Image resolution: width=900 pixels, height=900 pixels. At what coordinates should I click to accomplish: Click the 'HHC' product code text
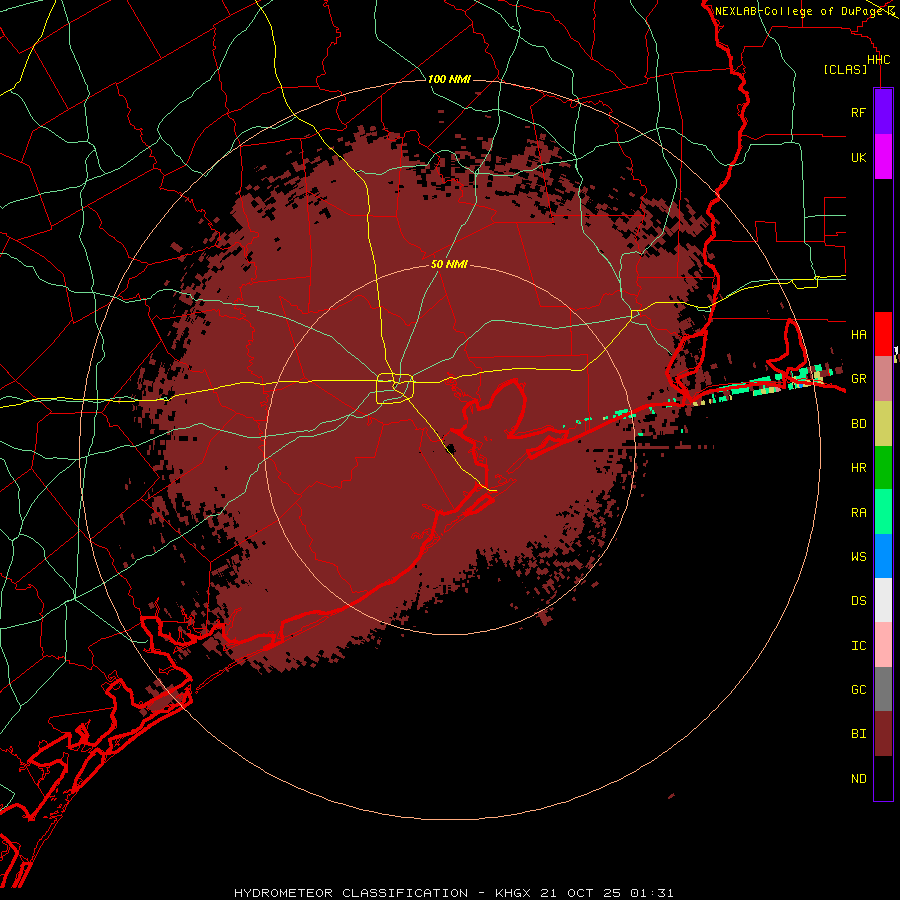point(878,60)
